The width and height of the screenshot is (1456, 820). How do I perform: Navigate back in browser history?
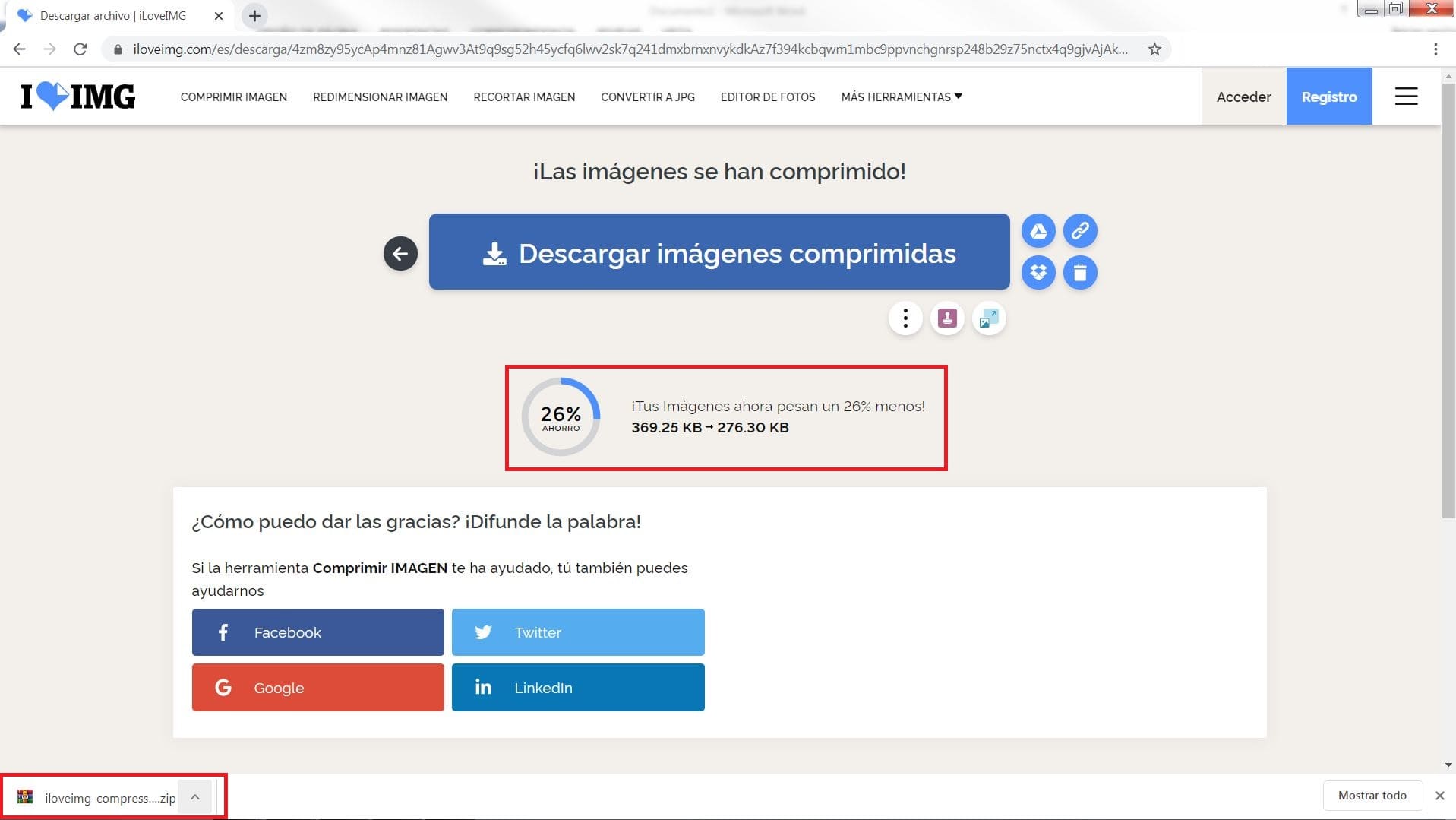coord(20,49)
